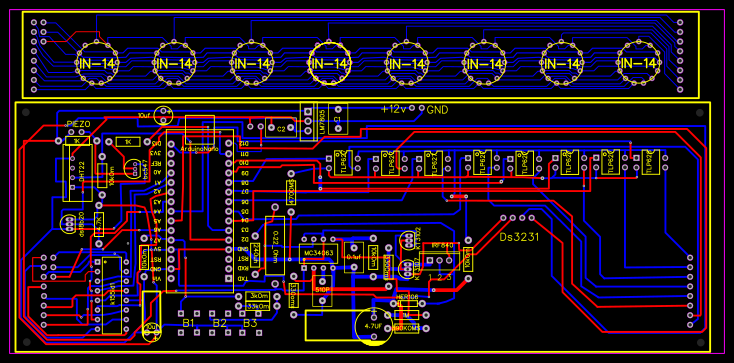
Task: Select the LM7805 regulator footprint
Action: coord(308,122)
